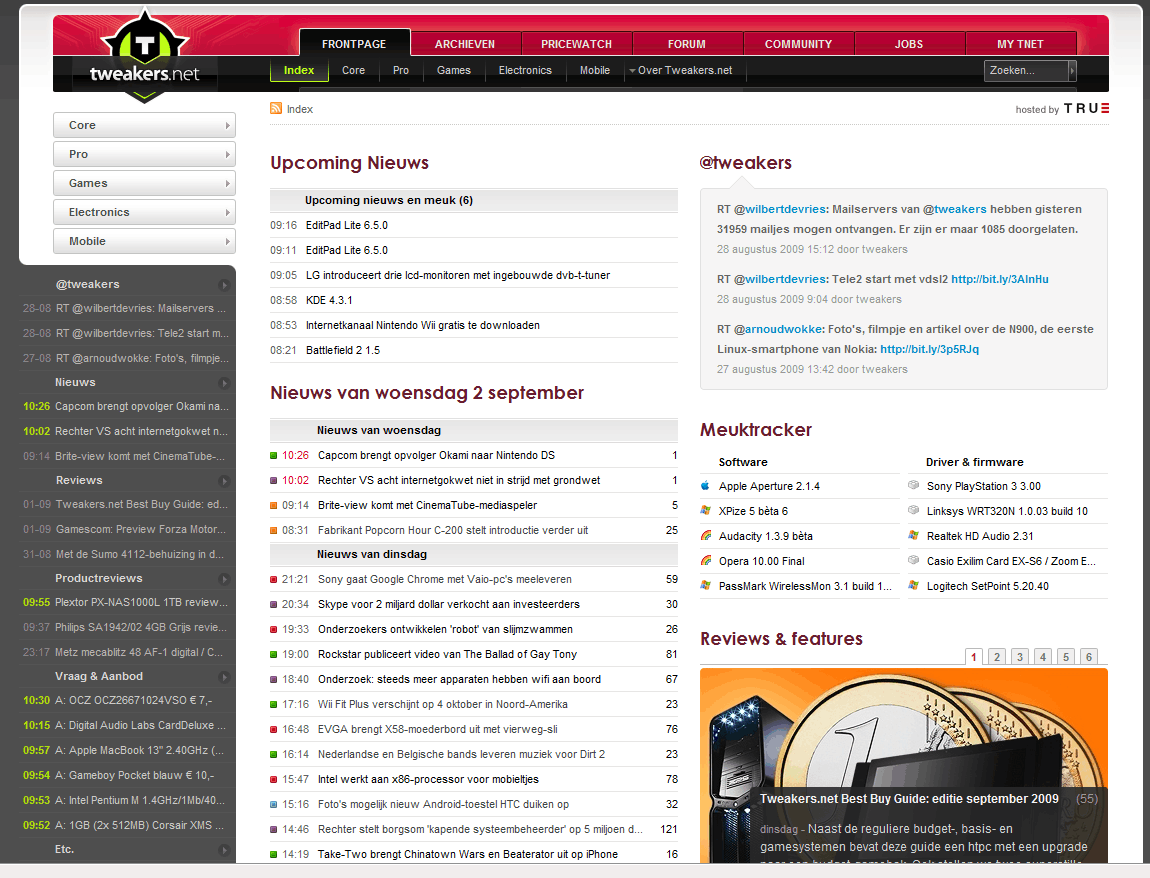Click the icon beside PassMark WirelessMon 3.1
Viewport: 1150px width, 878px height.
pyautogui.click(x=706, y=585)
